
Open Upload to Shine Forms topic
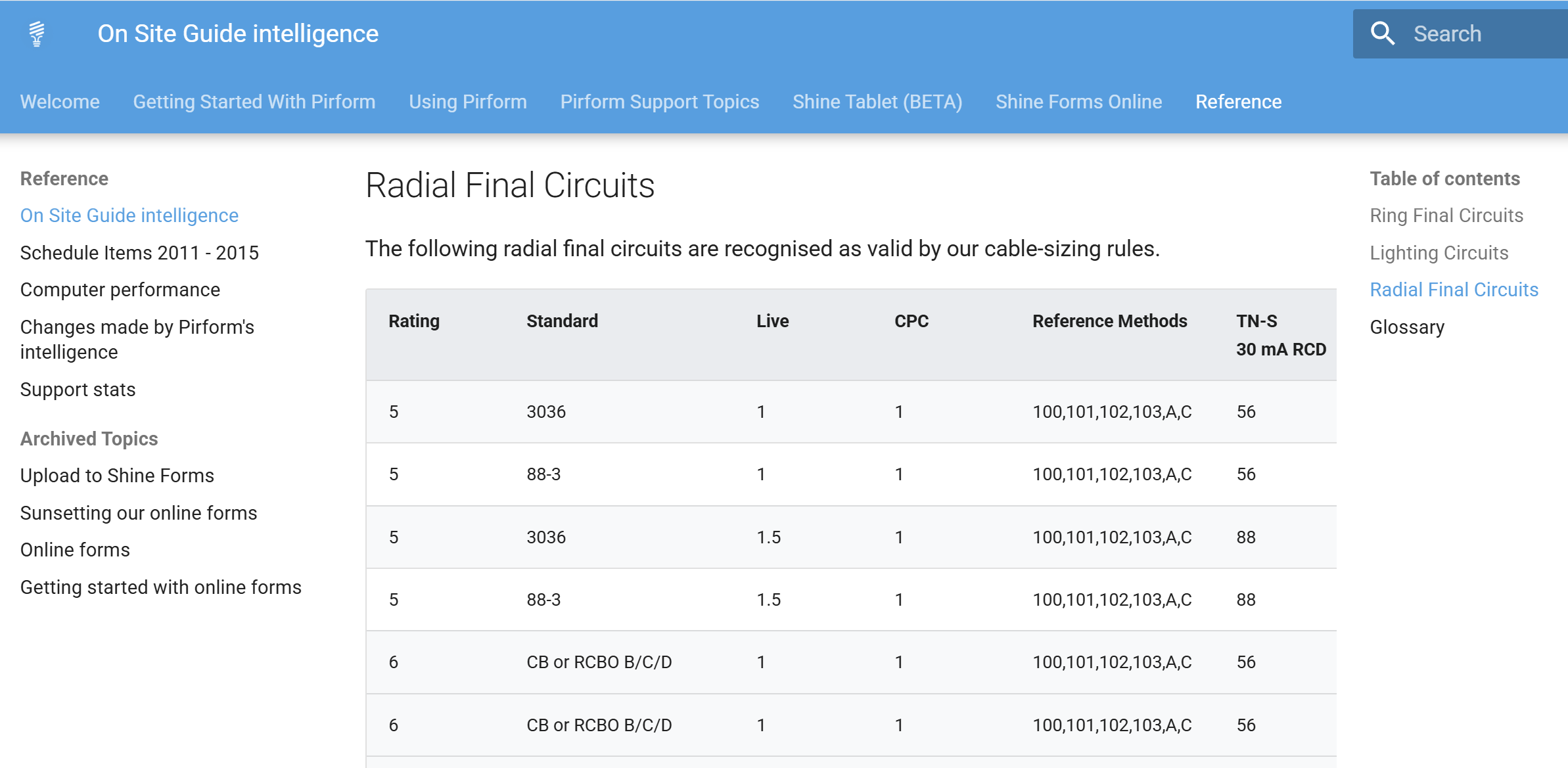tap(117, 476)
